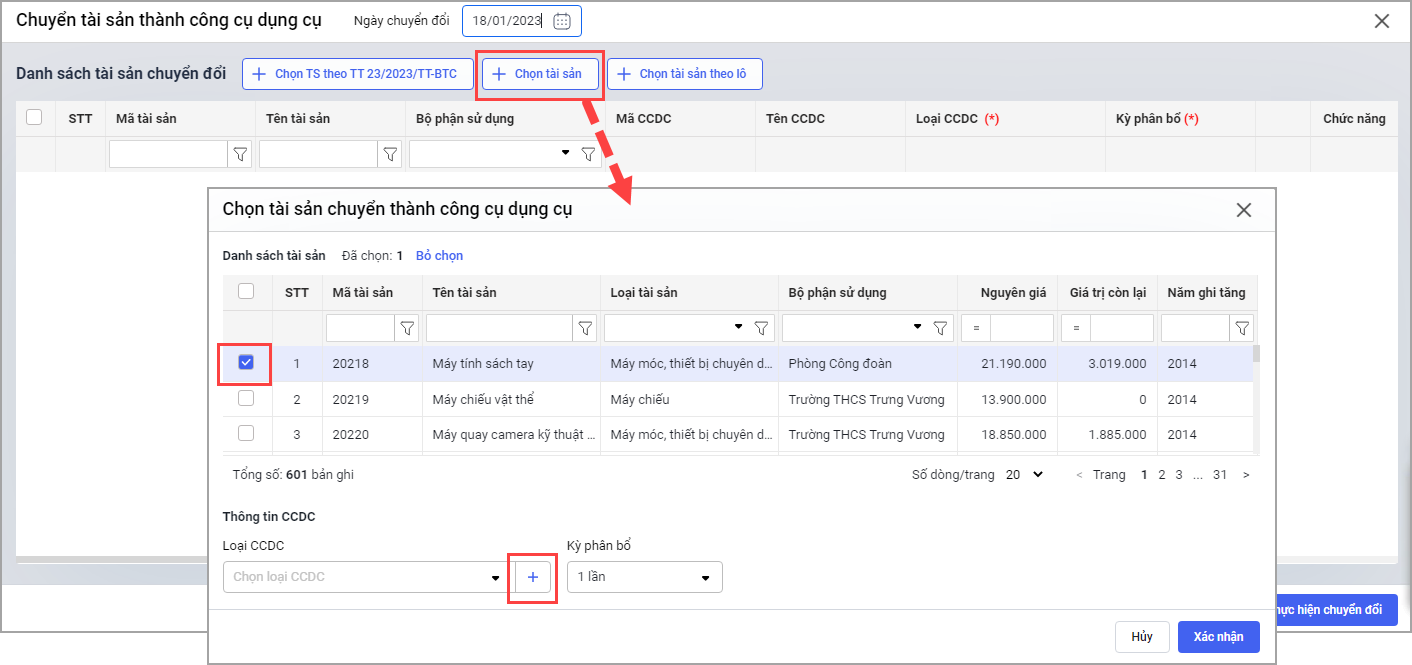Image resolution: width=1412 pixels, height=665 pixels.
Task: Change Số dòng/trang rows per page dropdown
Action: point(1024,475)
